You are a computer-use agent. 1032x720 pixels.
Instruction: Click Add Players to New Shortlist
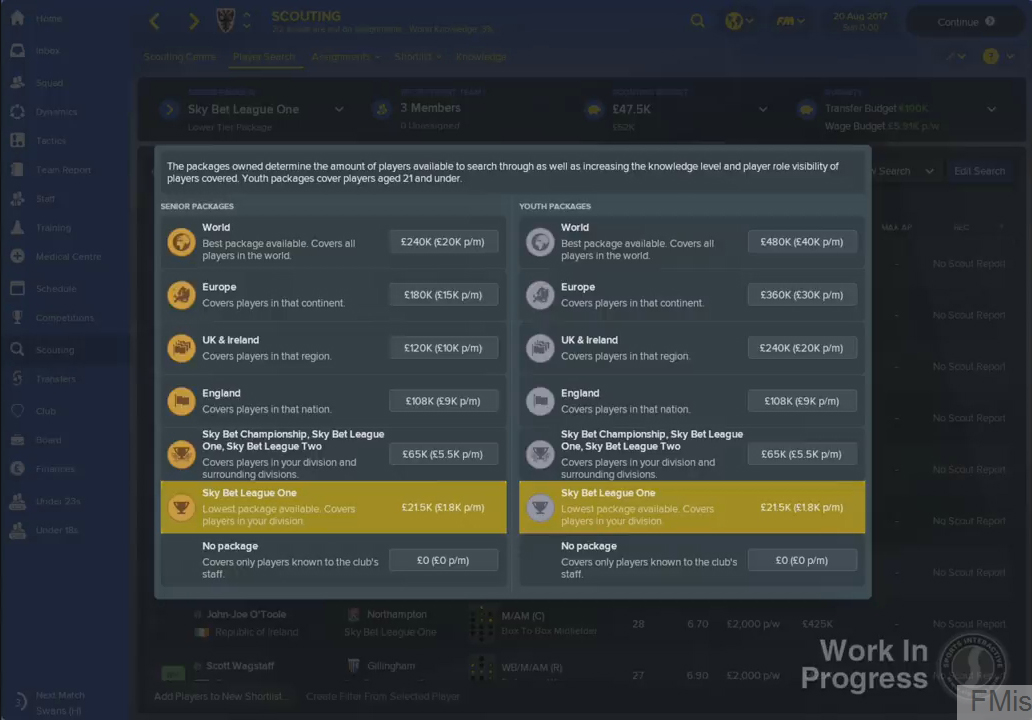(221, 696)
